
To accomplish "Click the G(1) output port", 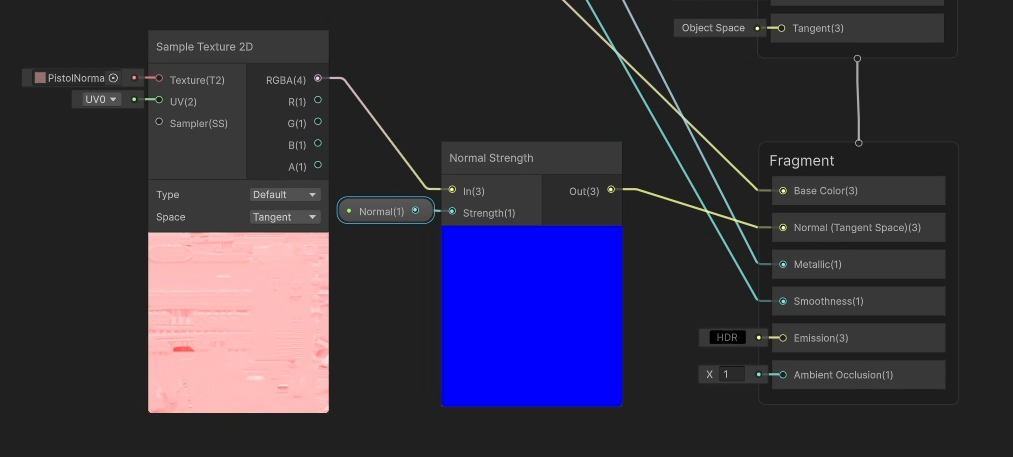I will [317, 122].
